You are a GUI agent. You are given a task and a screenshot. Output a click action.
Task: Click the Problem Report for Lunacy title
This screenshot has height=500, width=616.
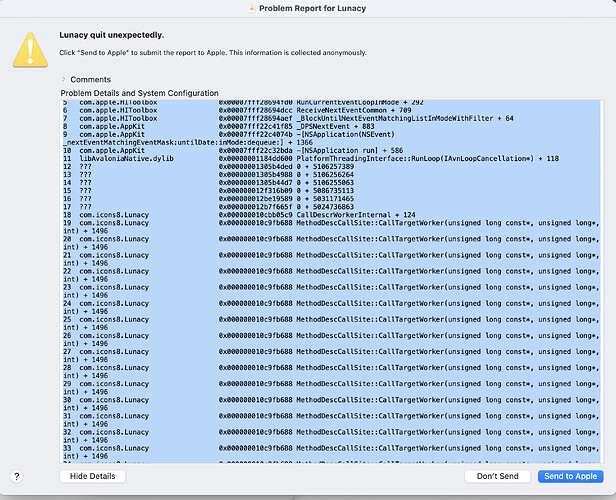coord(312,8)
